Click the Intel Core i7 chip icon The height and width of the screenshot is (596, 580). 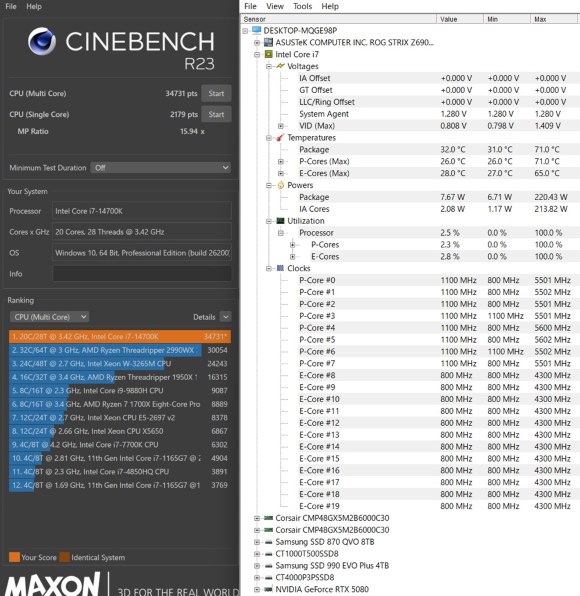[x=268, y=54]
